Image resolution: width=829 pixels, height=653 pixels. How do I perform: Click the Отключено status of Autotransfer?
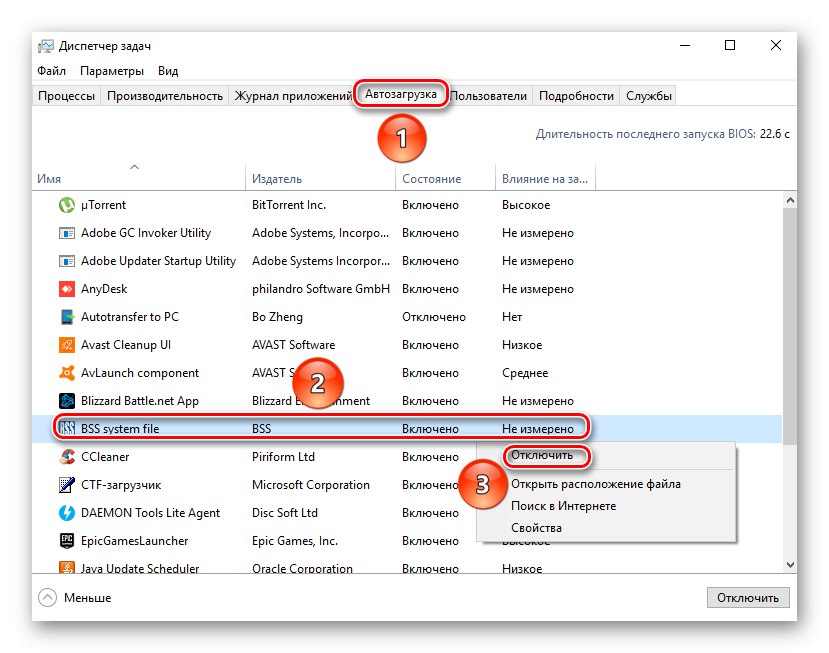pyautogui.click(x=434, y=317)
